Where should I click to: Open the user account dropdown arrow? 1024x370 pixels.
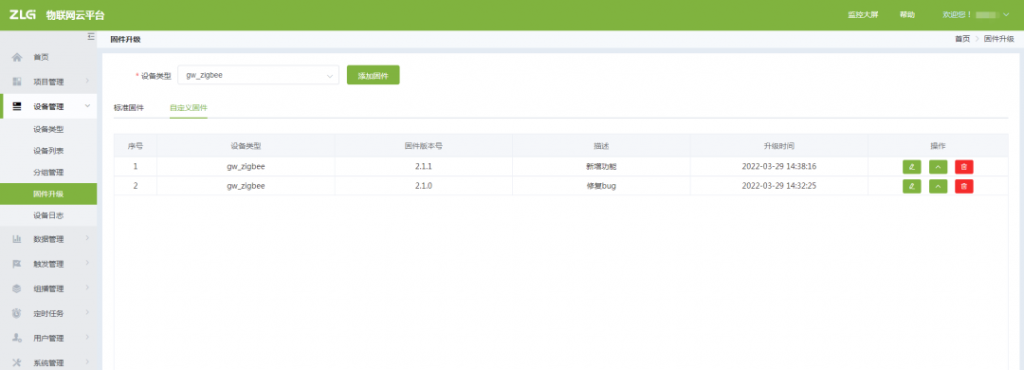1006,14
